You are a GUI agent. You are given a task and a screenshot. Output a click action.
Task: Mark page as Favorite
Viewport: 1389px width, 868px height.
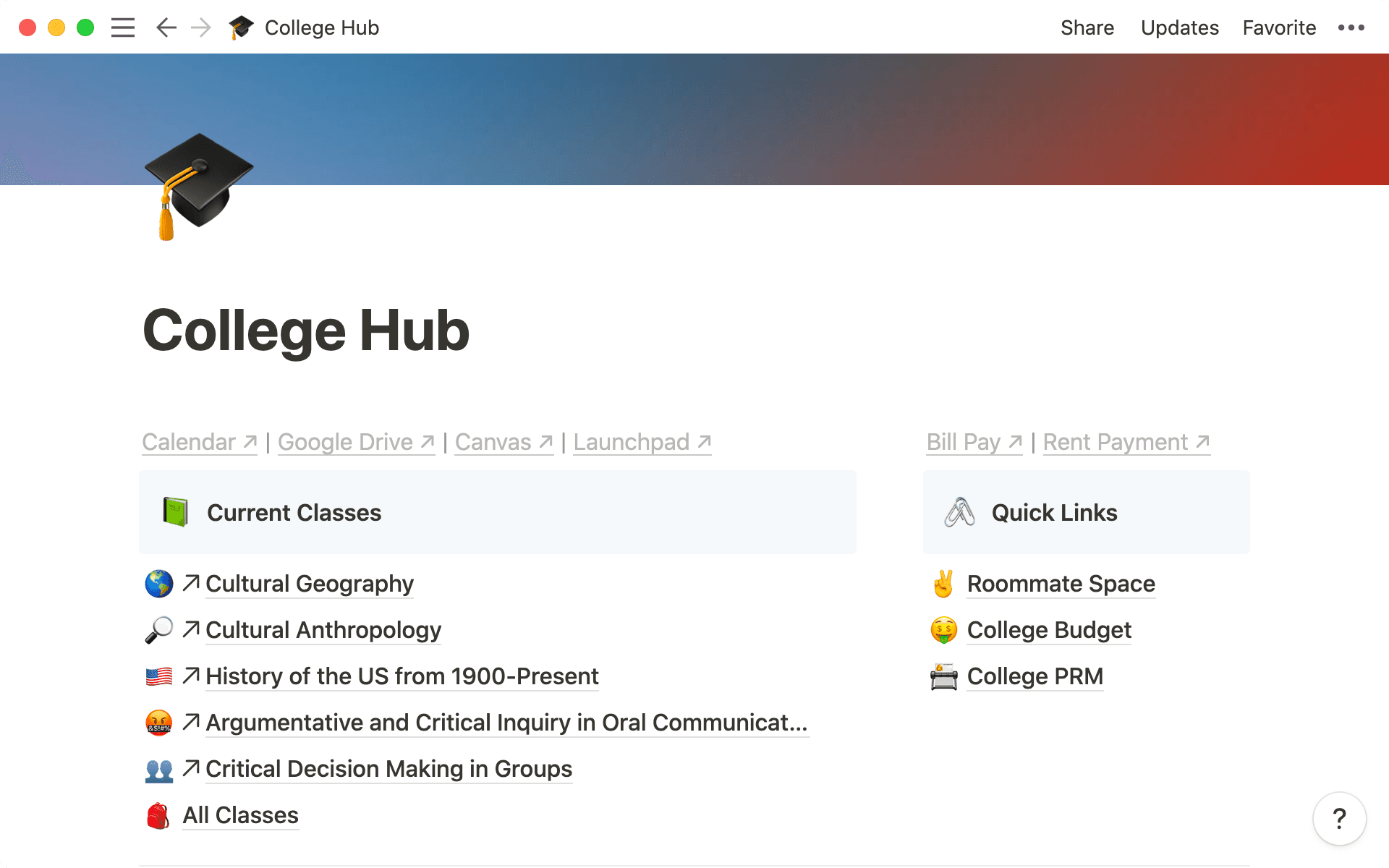1278,27
